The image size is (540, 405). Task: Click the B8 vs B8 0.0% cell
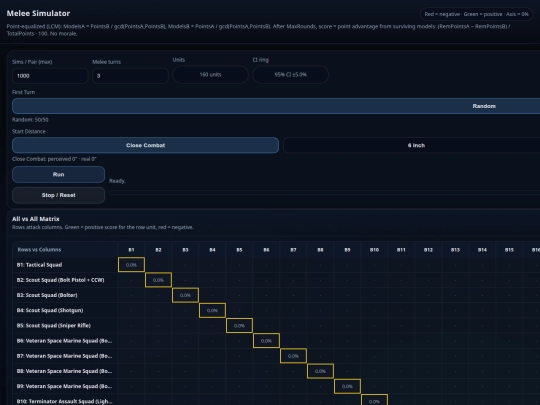(320, 371)
